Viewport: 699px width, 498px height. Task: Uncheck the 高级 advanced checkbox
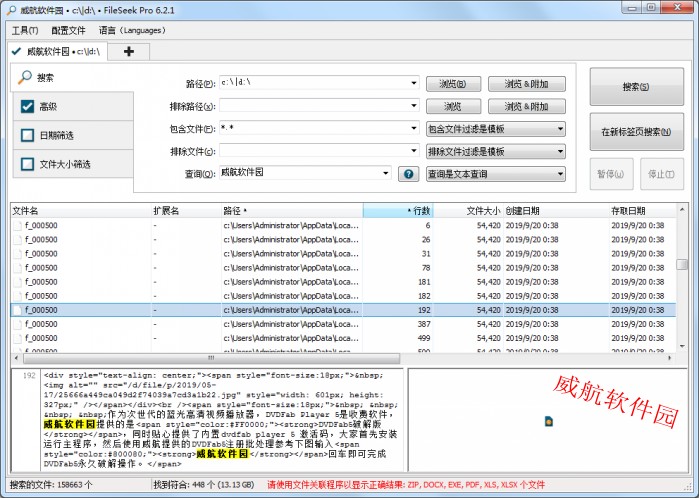(27, 107)
